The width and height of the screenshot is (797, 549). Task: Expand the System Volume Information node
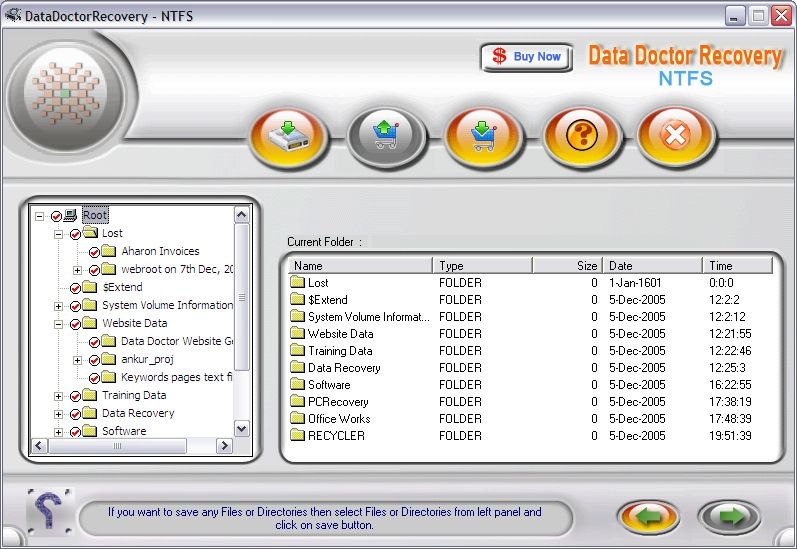(59, 306)
